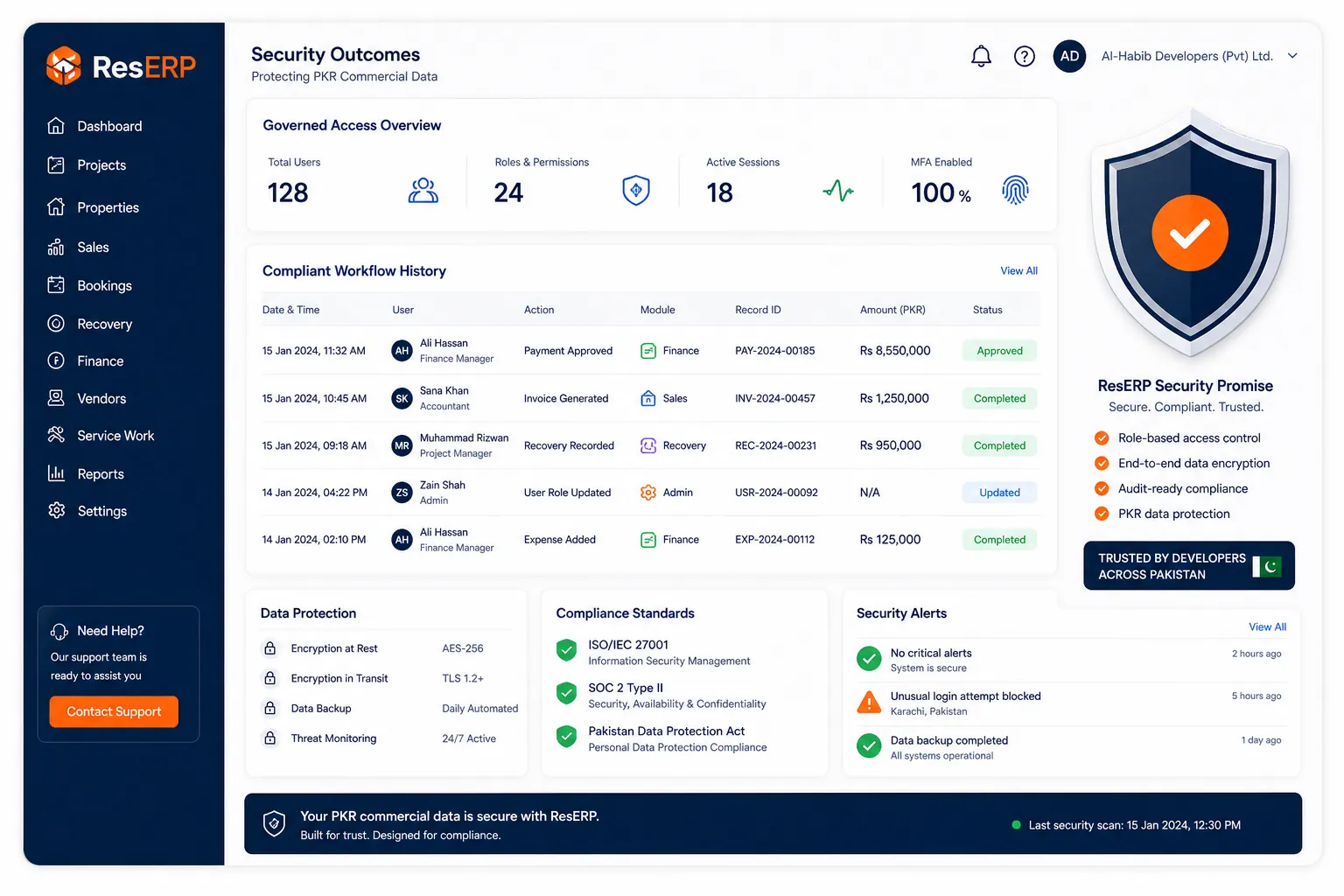Click the Role-based access control check item
The height and width of the screenshot is (896, 1344).
point(1178,438)
